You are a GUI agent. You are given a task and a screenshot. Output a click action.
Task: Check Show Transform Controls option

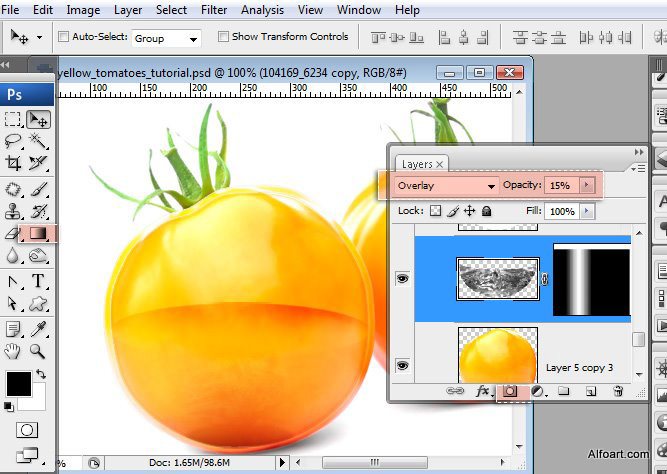point(223,37)
